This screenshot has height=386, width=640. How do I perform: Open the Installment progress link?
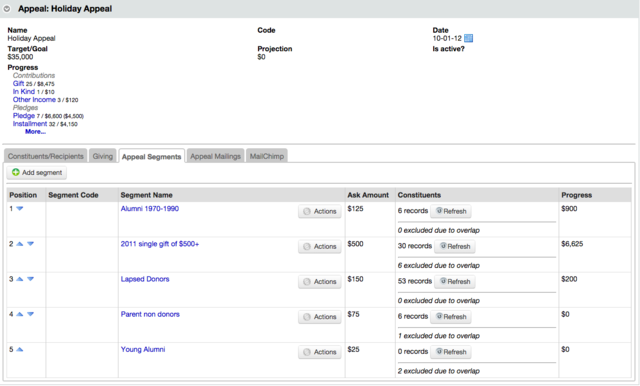pos(30,124)
